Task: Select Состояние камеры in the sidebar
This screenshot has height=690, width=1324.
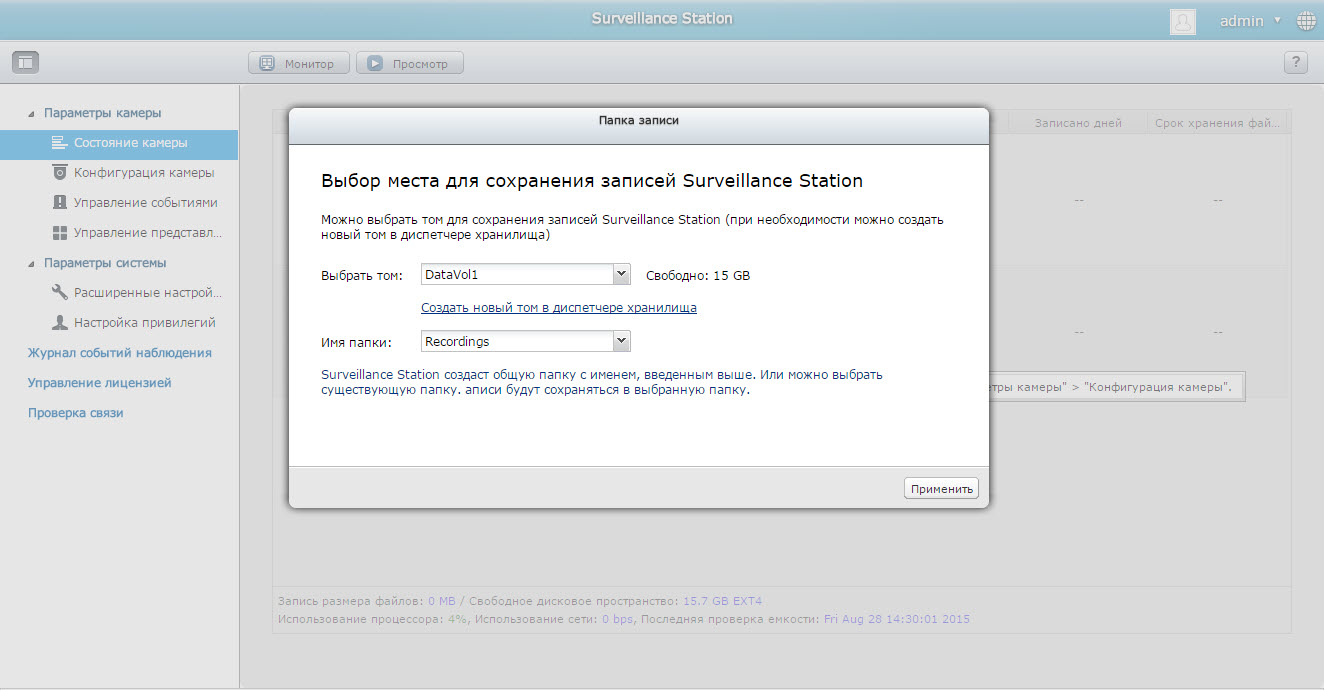Action: (x=119, y=143)
